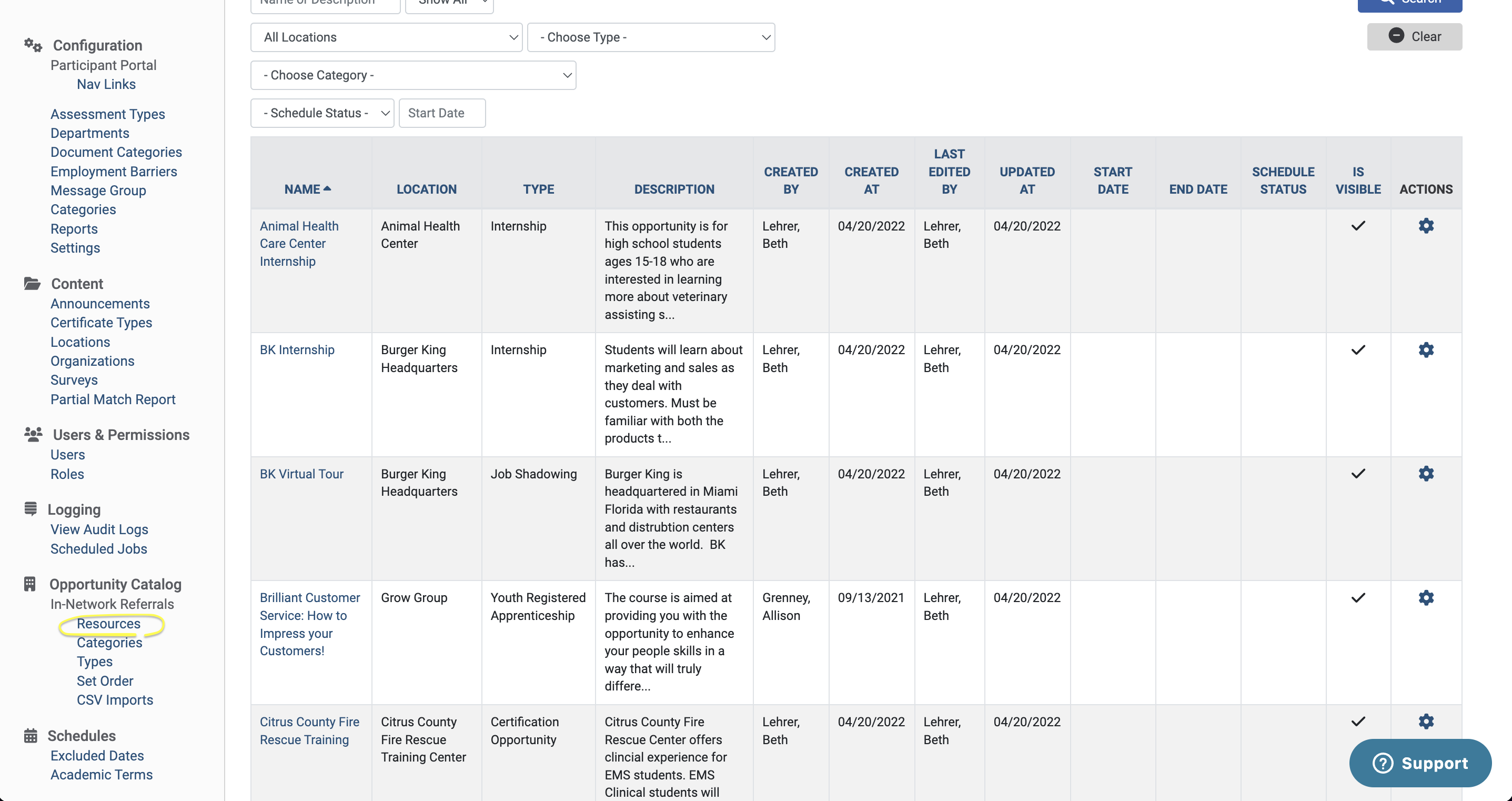Expand the Choose Type dropdown
1512x801 pixels.
click(x=650, y=37)
